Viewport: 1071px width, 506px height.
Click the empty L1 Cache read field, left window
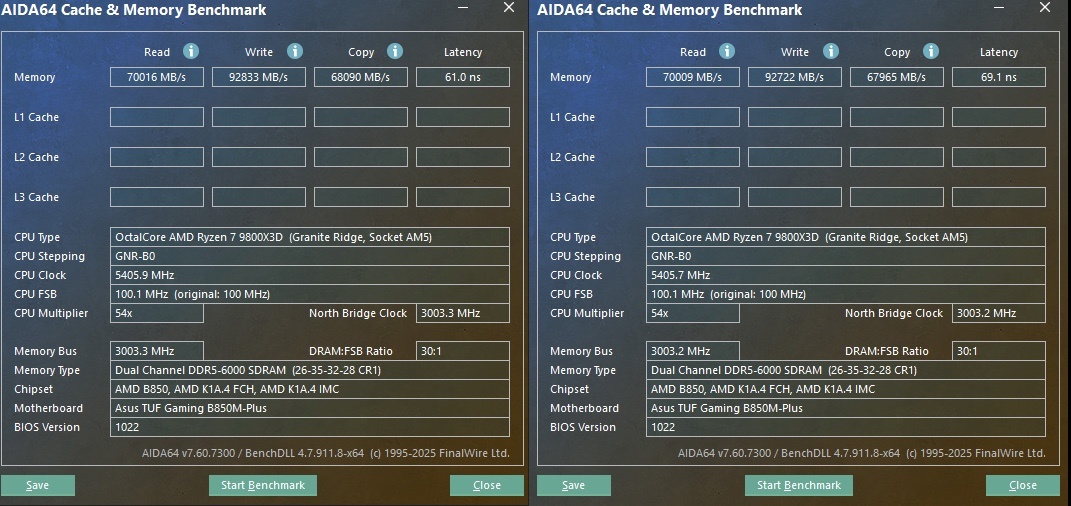coord(157,117)
